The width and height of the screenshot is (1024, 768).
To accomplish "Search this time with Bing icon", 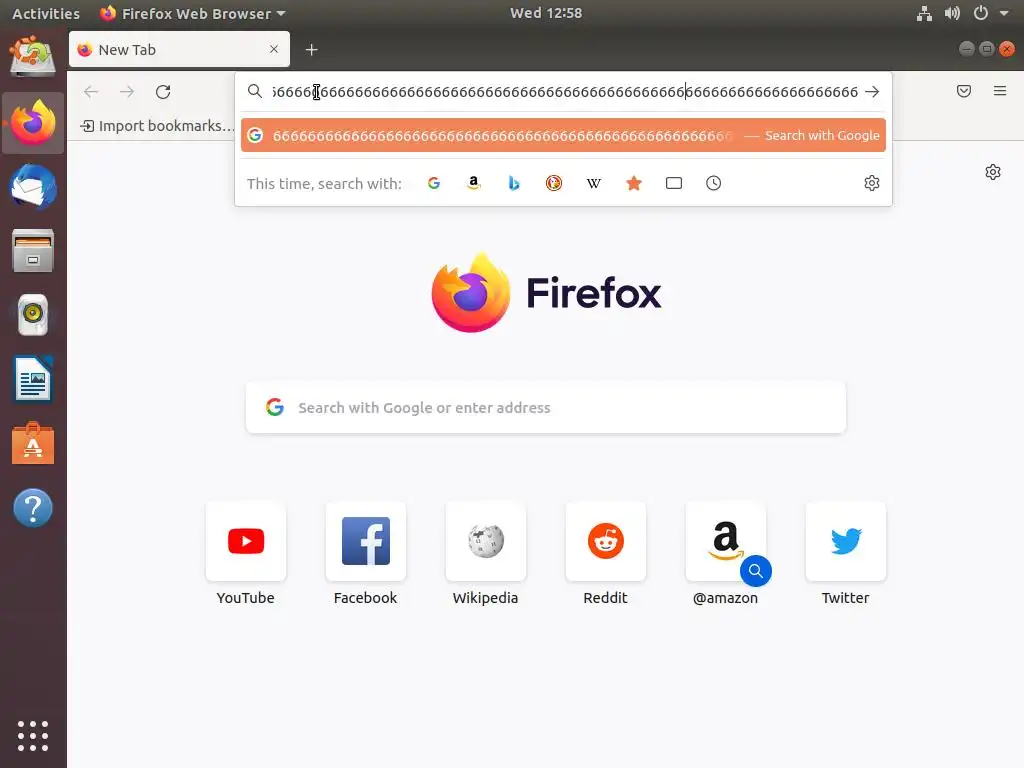I will coord(514,184).
